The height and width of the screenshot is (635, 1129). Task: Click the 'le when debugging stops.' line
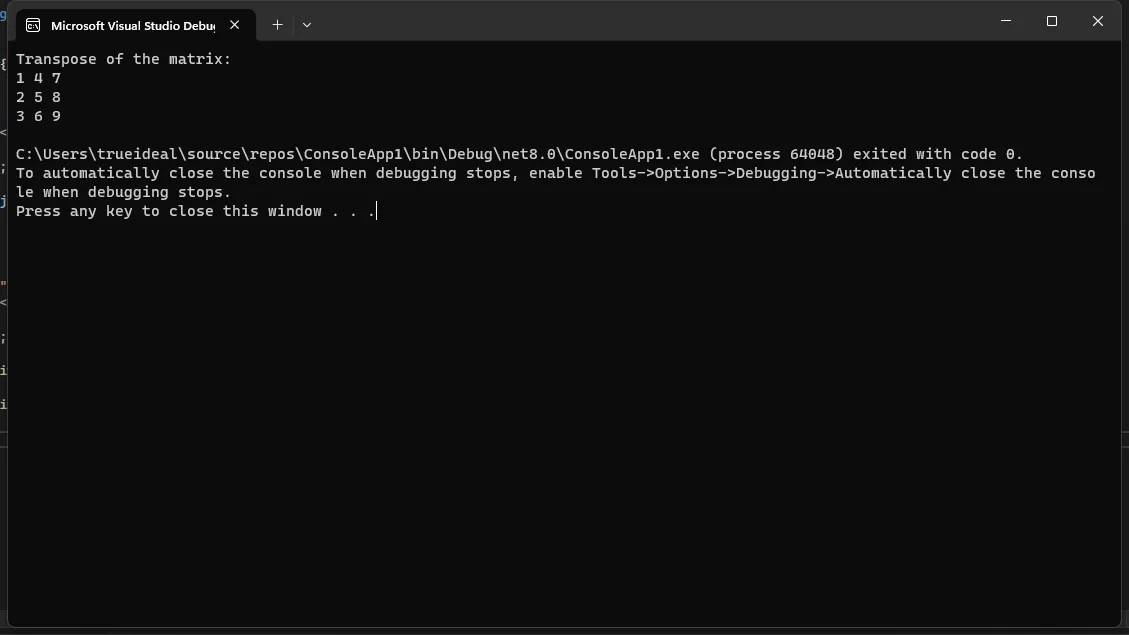(123, 192)
